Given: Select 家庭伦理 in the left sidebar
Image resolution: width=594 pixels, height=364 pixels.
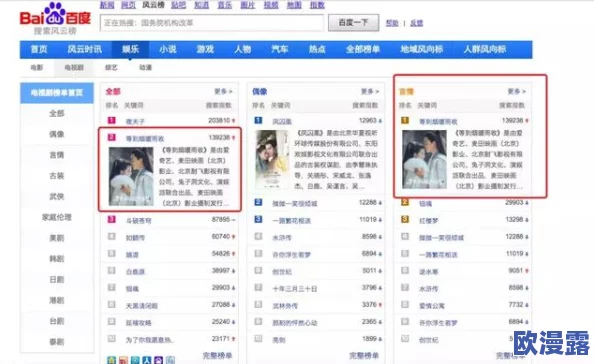Looking at the screenshot, I should click(x=57, y=217).
